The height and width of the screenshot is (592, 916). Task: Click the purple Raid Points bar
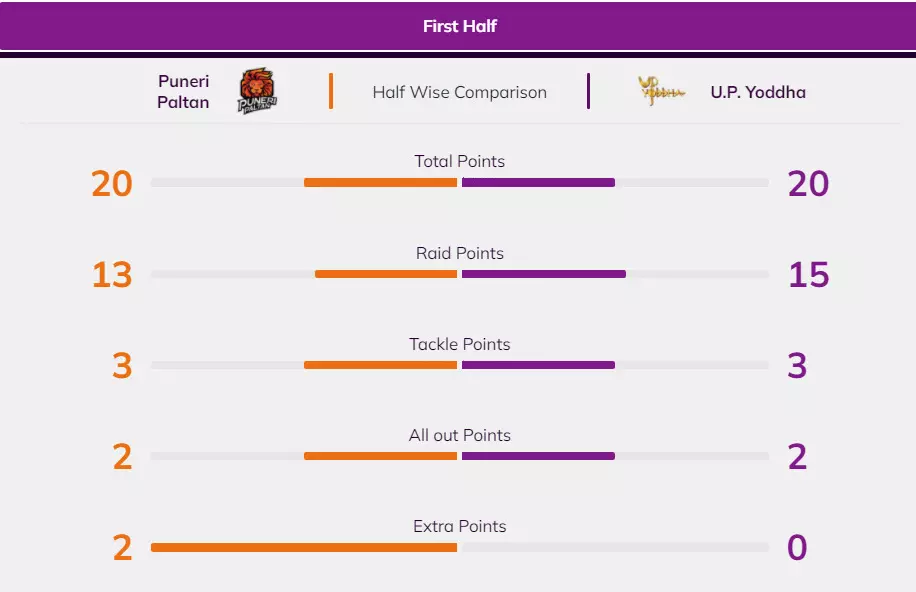click(543, 274)
